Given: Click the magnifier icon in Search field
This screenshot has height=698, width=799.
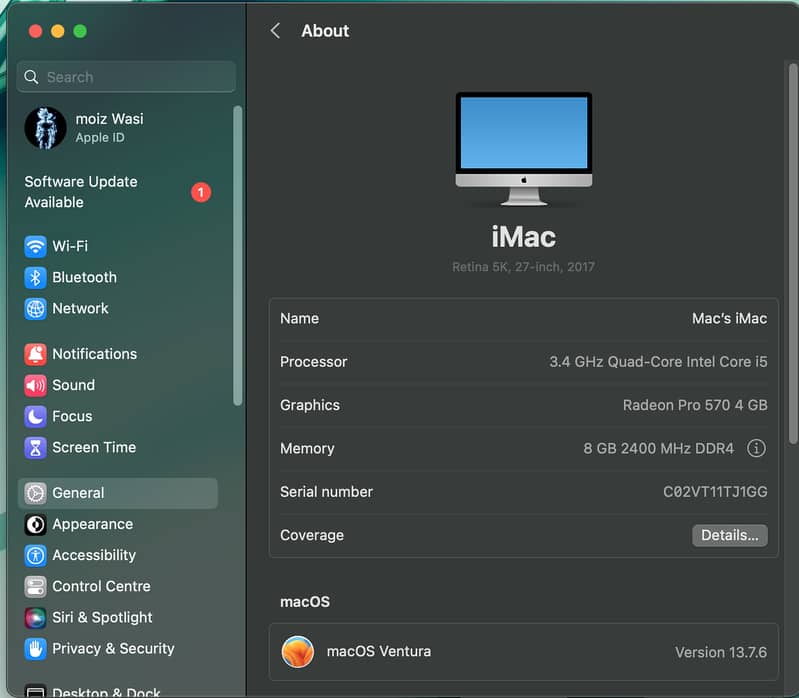Looking at the screenshot, I should click(31, 77).
